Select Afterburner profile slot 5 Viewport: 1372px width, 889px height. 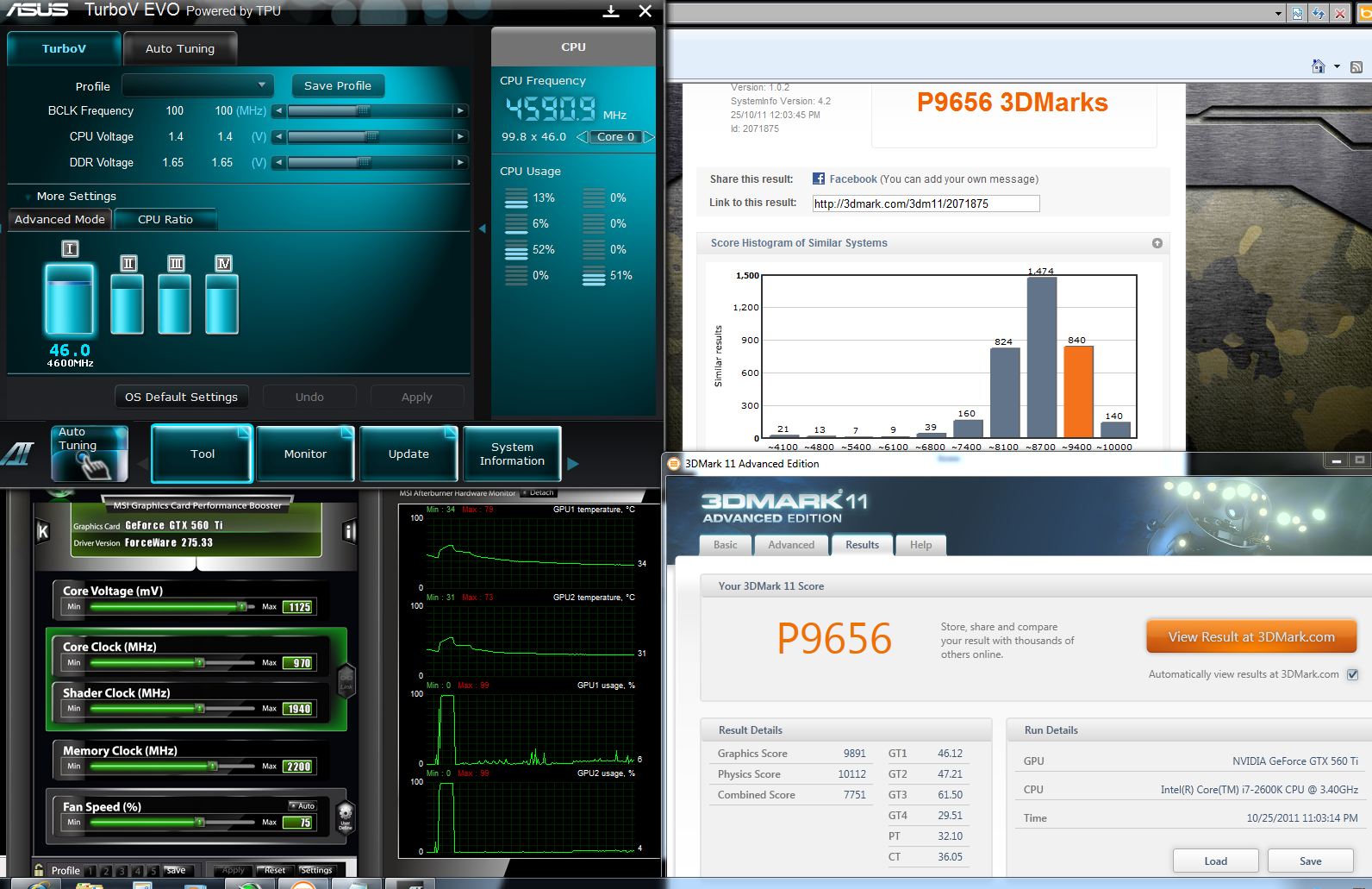(x=153, y=871)
